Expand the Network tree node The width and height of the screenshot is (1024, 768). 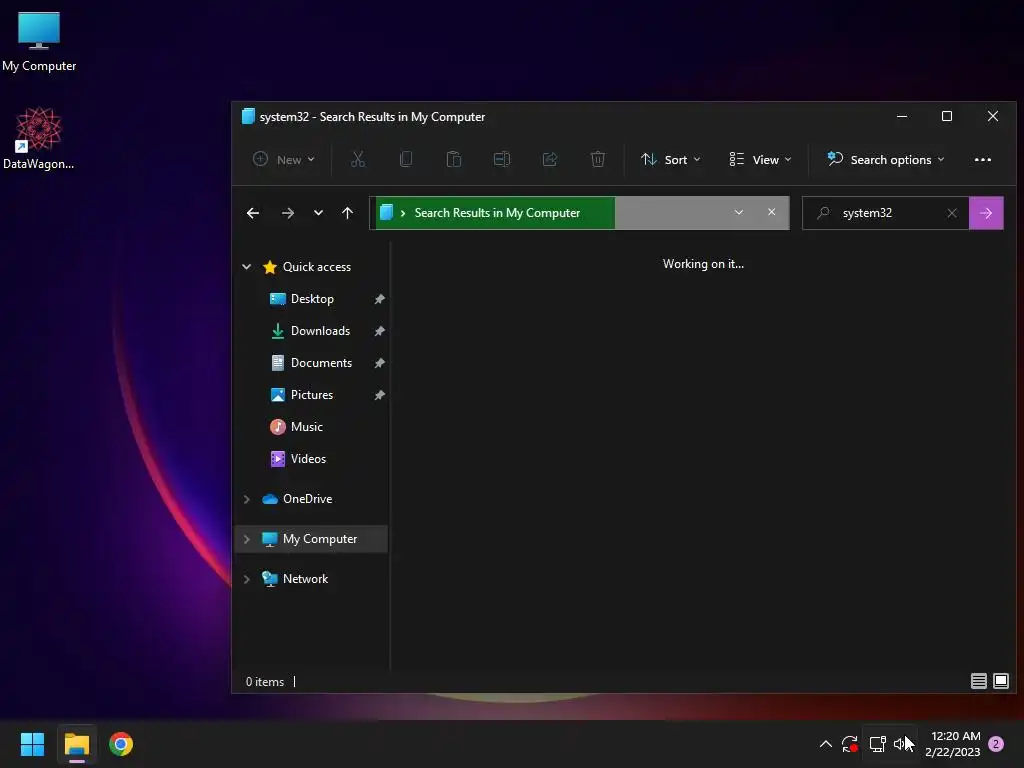click(x=247, y=579)
